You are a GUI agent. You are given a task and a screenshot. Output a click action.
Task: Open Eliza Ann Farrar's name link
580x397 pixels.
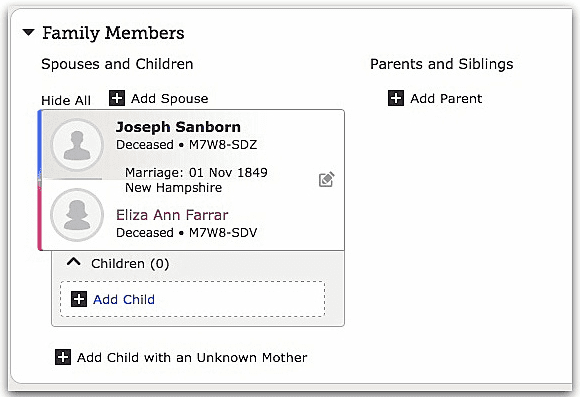(x=172, y=215)
